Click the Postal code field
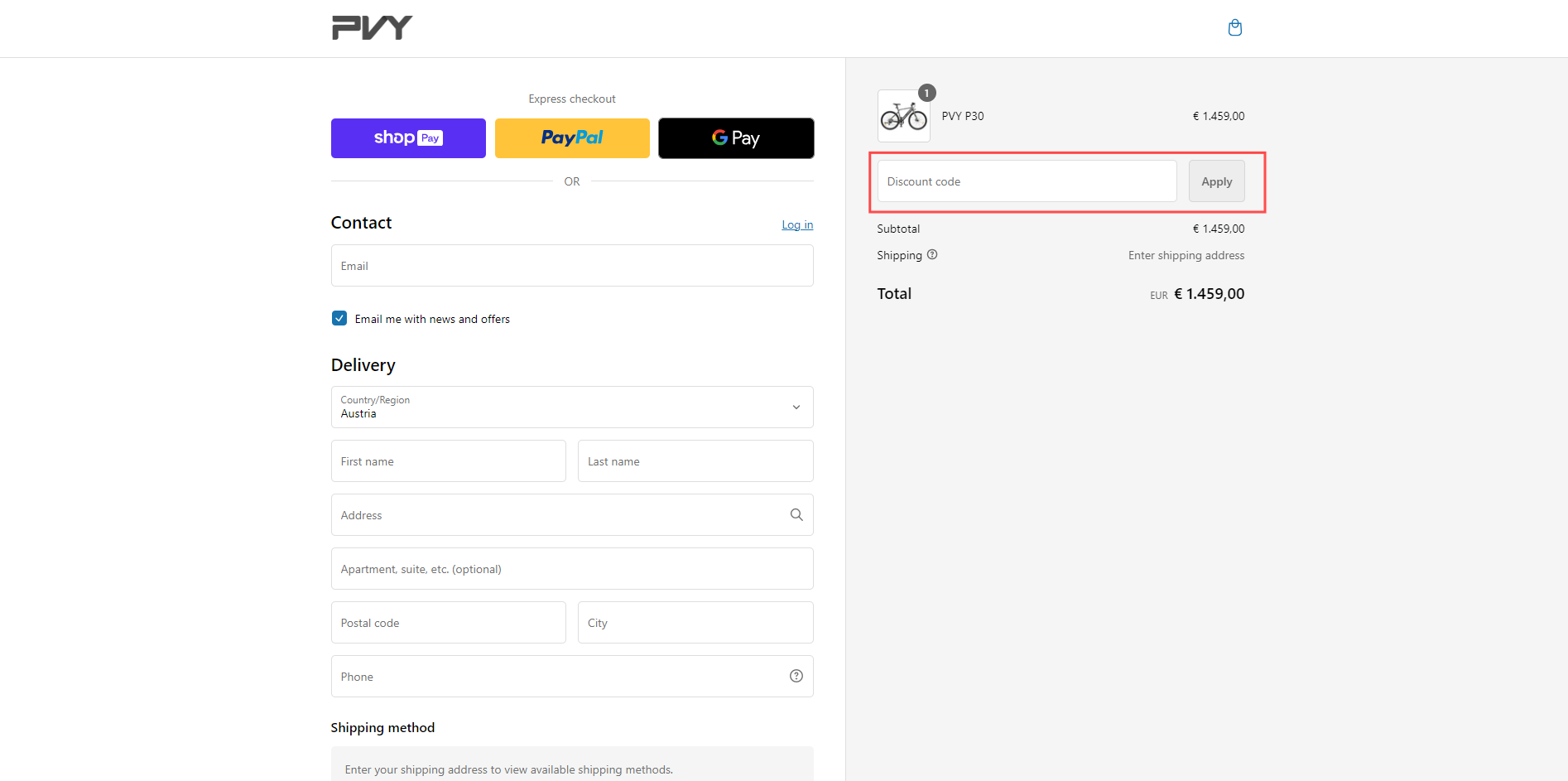Image resolution: width=1568 pixels, height=781 pixels. click(449, 623)
